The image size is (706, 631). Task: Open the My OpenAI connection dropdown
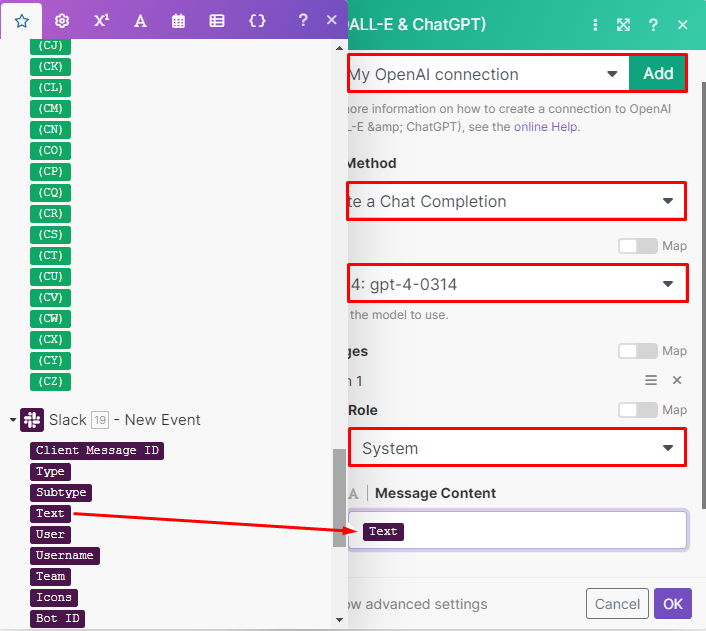point(489,74)
